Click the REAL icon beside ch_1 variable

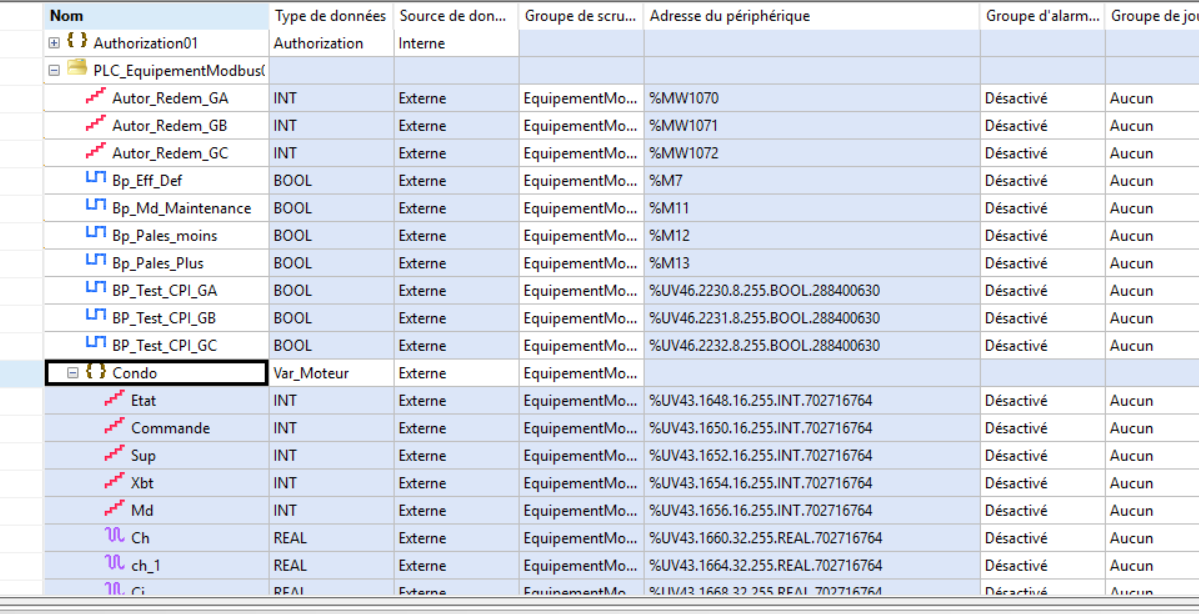(115, 565)
